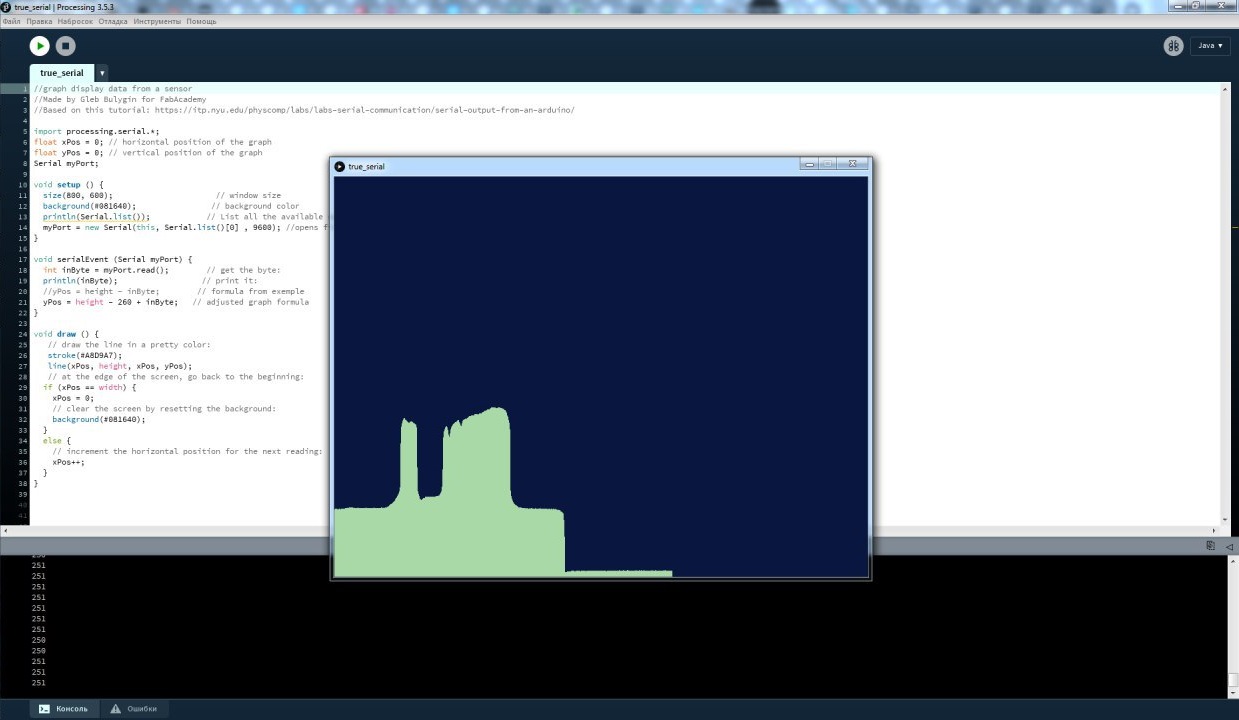Click the editor scrollbar down arrow
Viewport: 1239px width, 720px height.
(x=1224, y=519)
